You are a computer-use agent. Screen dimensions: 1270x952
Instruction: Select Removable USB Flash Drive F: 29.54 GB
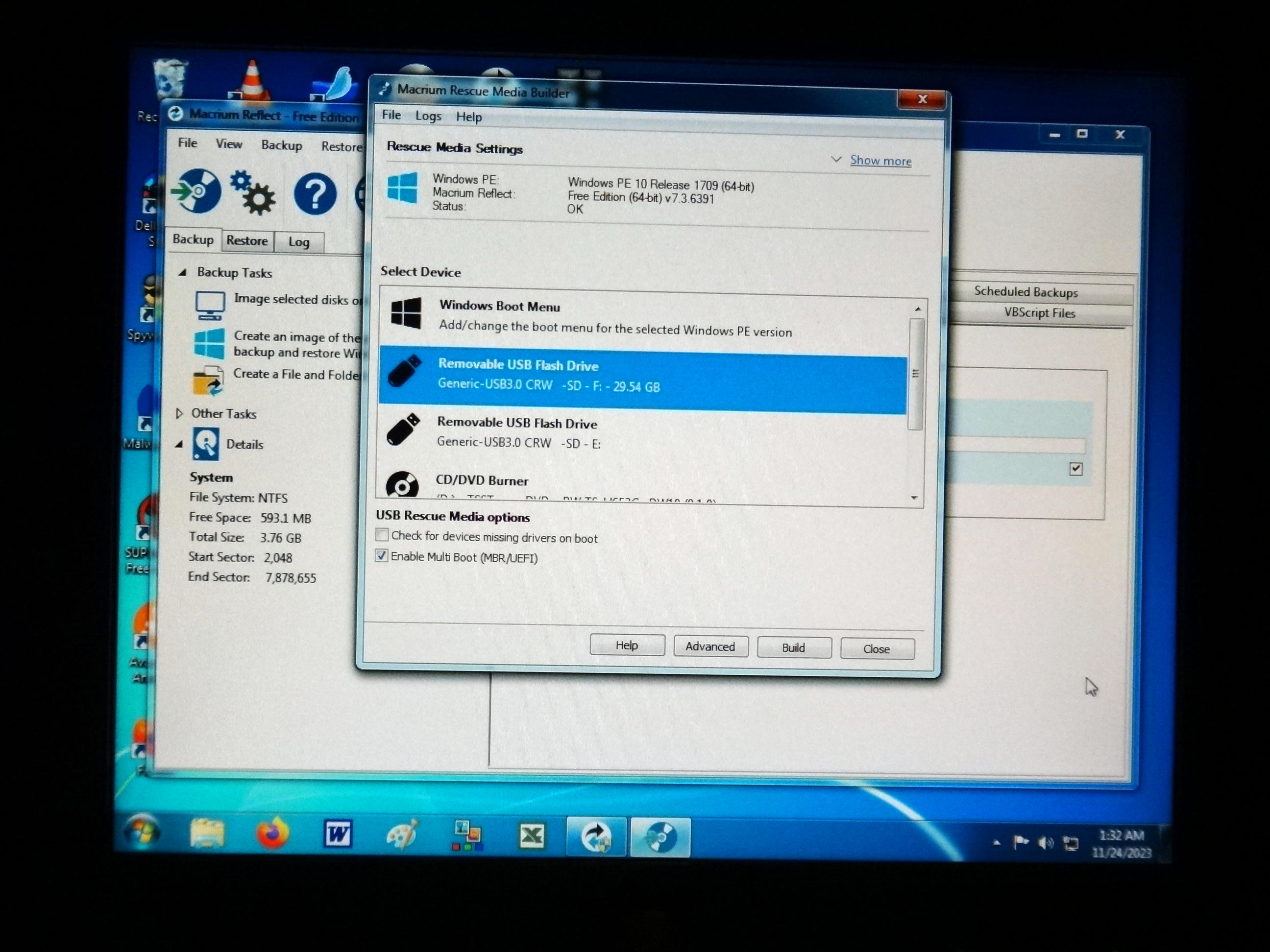[x=643, y=380]
